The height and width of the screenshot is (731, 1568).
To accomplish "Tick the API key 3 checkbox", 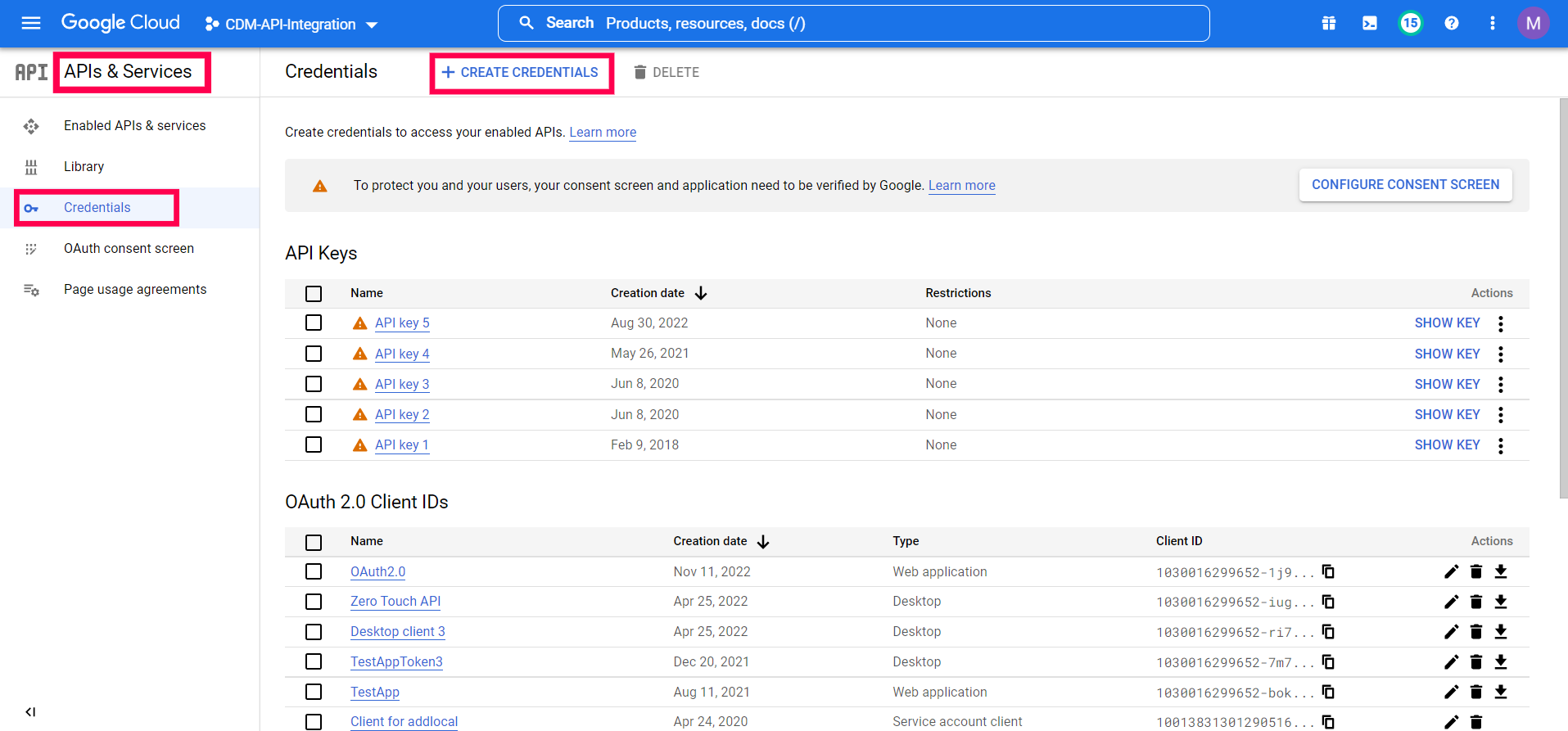I will (314, 384).
